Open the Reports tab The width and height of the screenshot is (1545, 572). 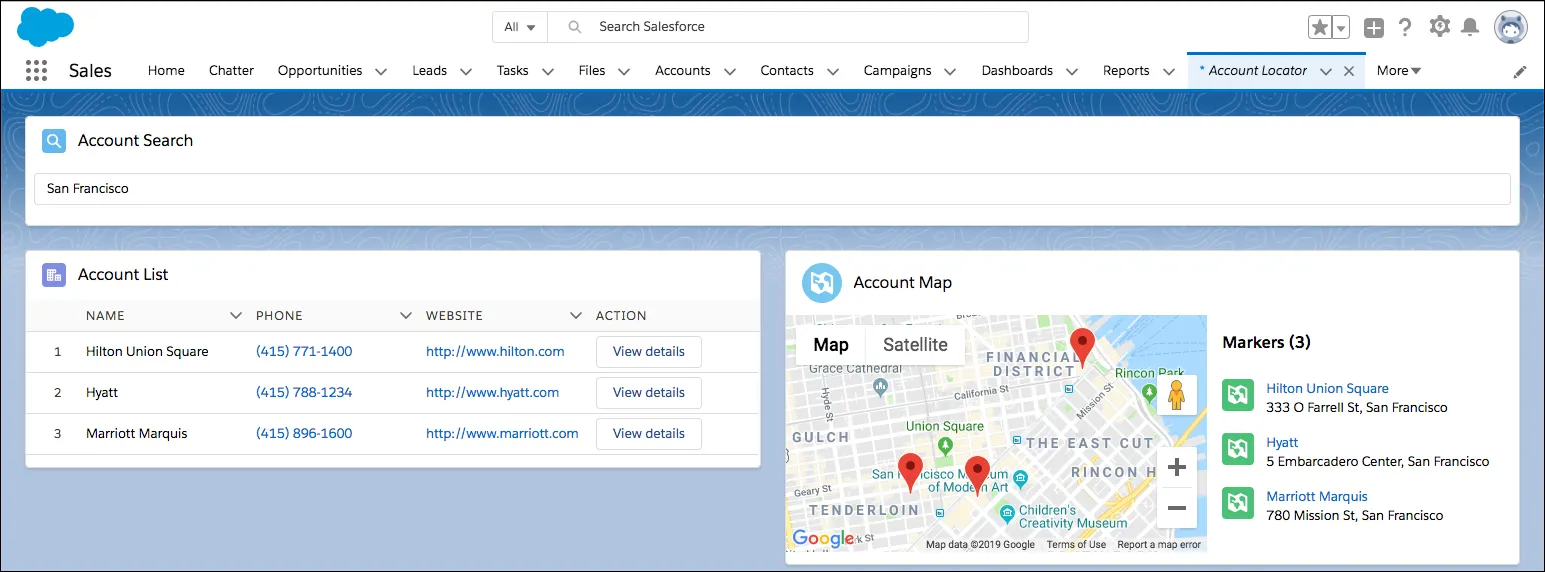point(1126,71)
